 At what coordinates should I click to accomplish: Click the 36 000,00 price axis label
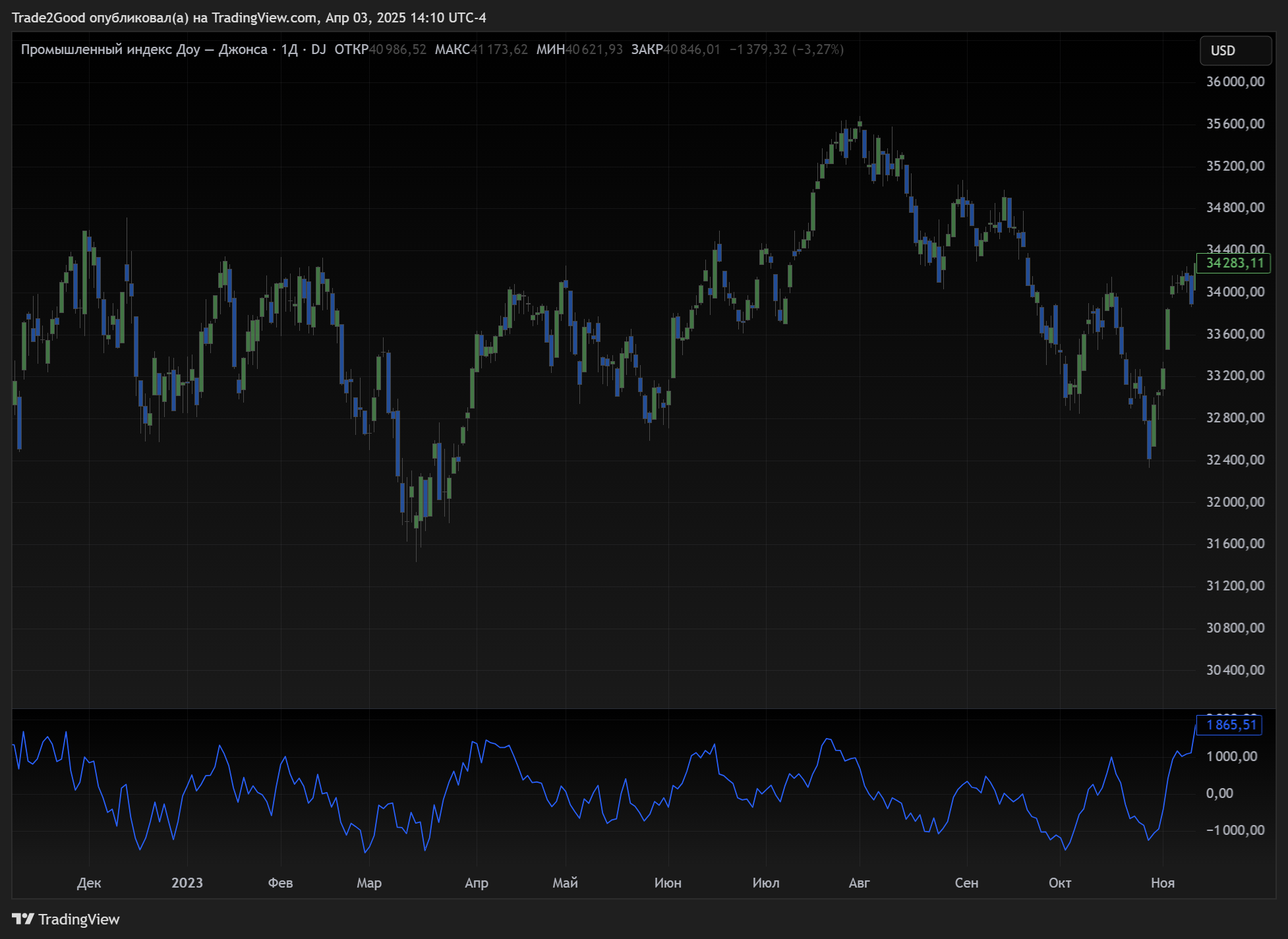click(x=1235, y=82)
